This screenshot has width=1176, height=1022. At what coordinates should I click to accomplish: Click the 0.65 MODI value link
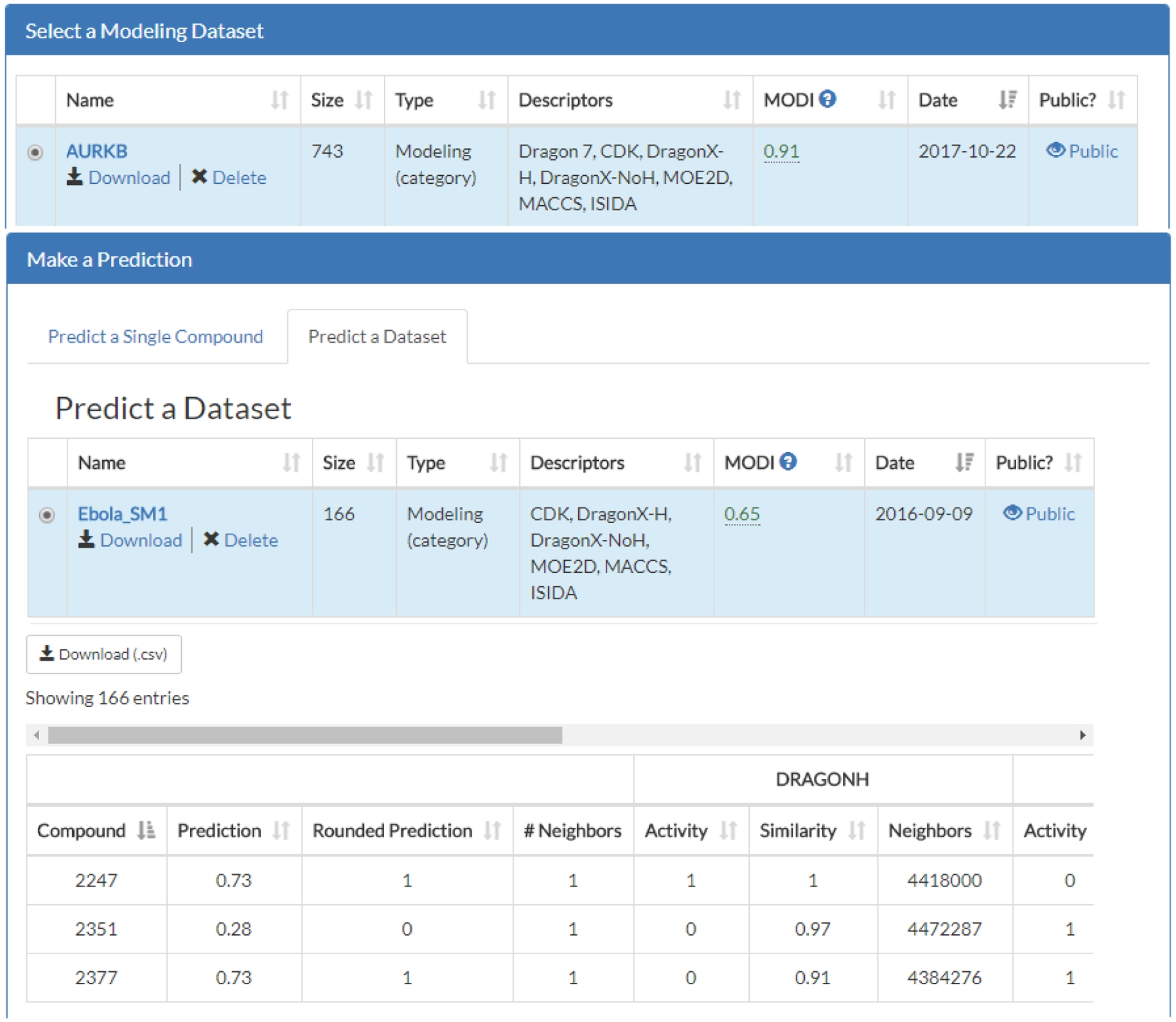(x=742, y=513)
